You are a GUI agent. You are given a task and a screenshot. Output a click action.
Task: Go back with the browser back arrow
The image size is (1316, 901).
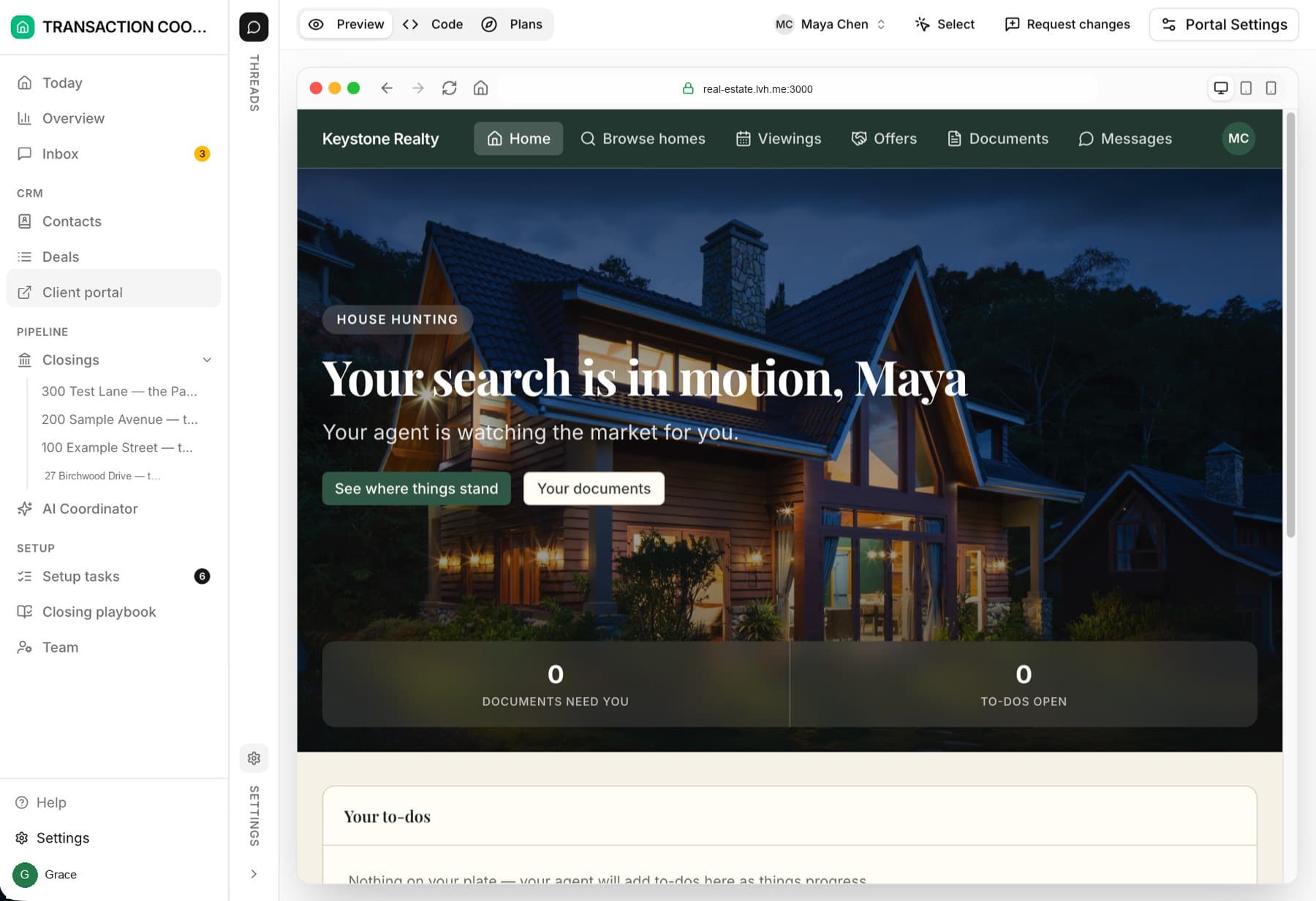(387, 88)
